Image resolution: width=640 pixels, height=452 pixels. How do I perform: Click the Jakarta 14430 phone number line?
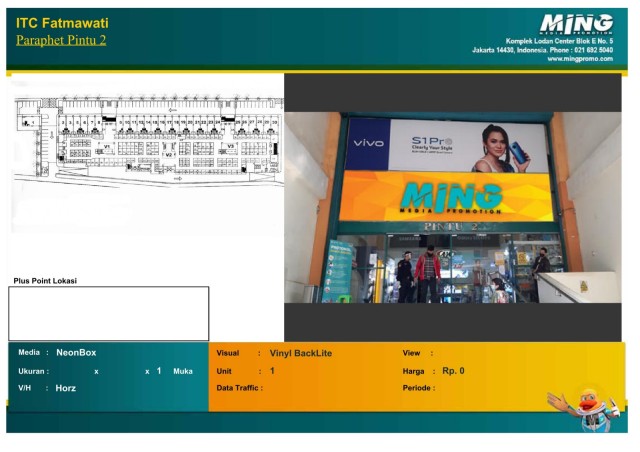(542, 50)
